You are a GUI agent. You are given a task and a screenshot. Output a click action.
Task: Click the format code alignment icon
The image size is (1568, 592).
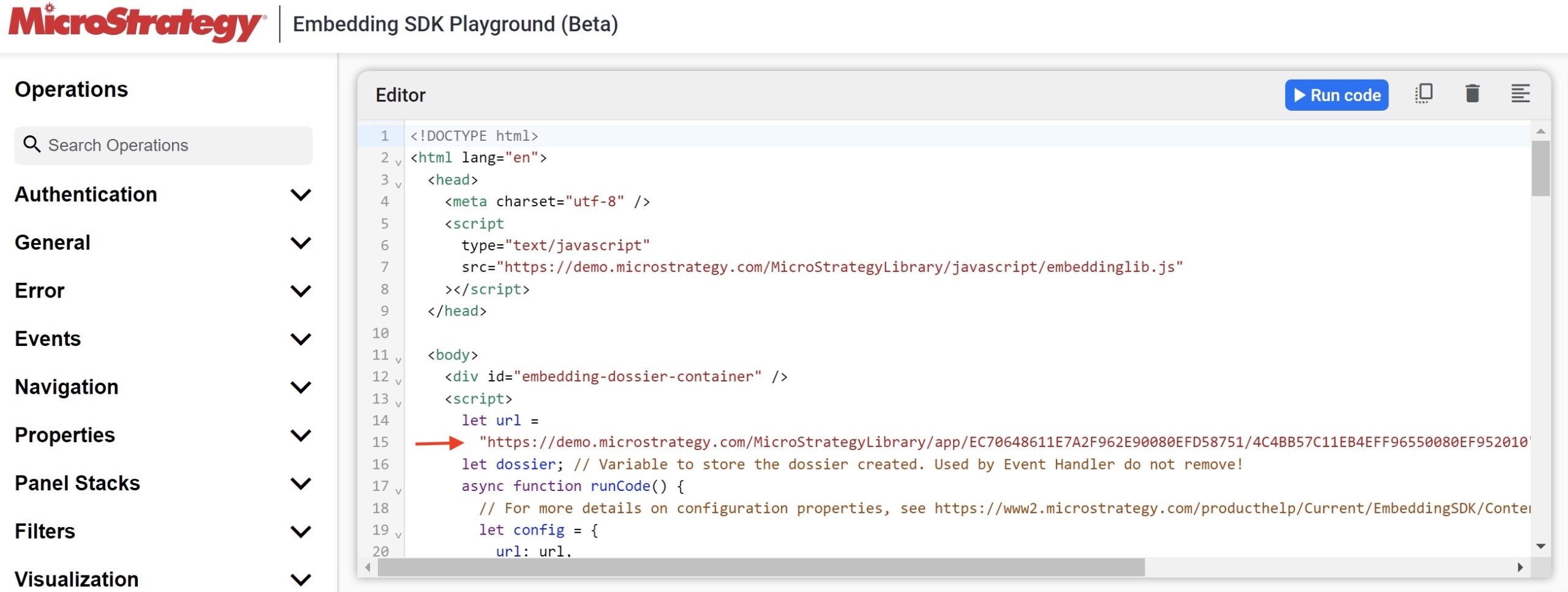click(1520, 94)
